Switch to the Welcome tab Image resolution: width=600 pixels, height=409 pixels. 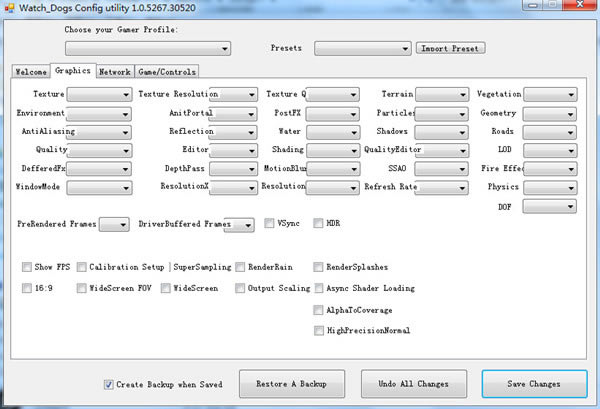[30, 72]
